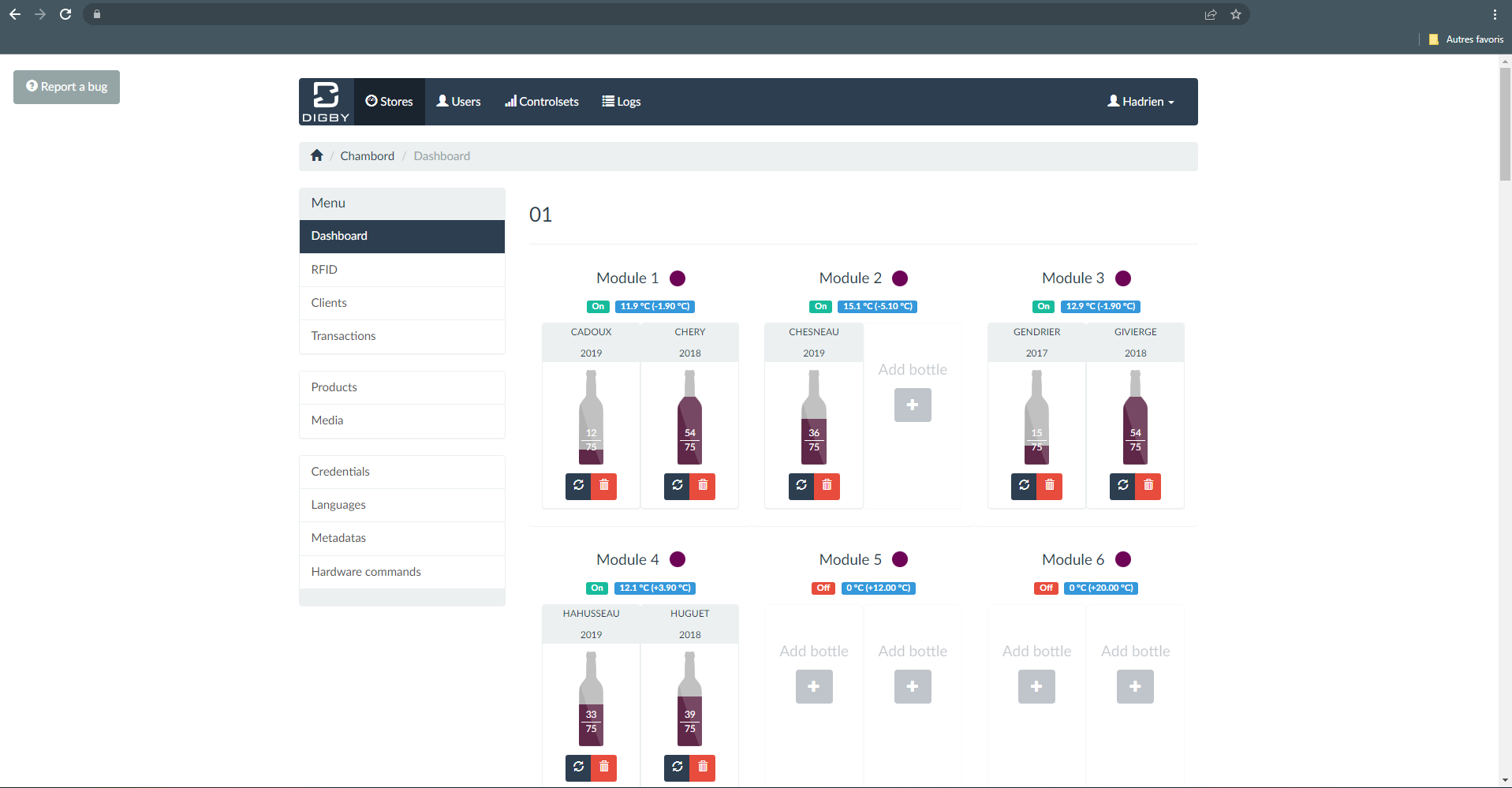Open the Hadrien user dropdown
The height and width of the screenshot is (788, 1512).
click(1141, 102)
